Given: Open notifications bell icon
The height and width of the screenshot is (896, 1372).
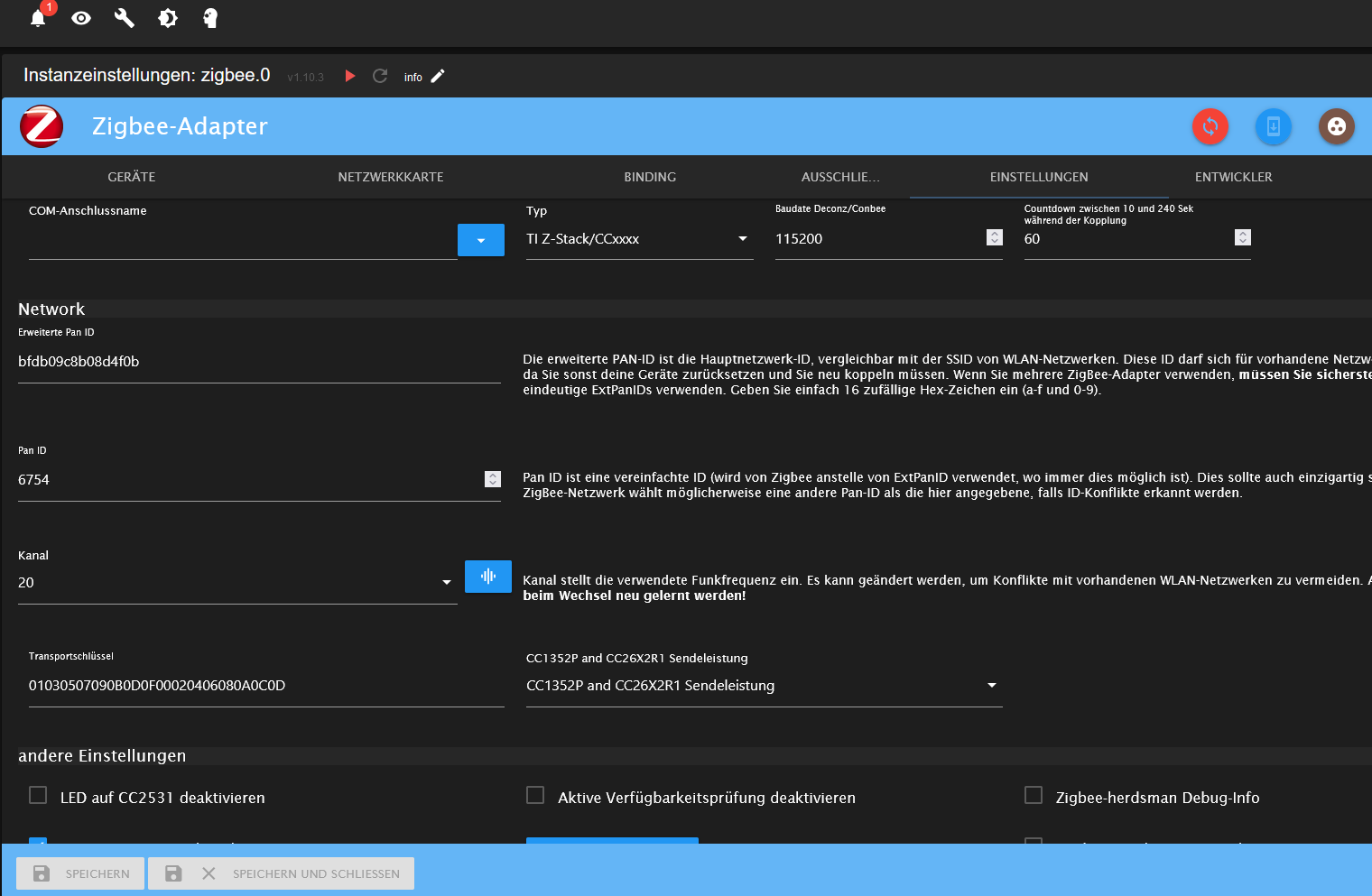Looking at the screenshot, I should coord(38,18).
